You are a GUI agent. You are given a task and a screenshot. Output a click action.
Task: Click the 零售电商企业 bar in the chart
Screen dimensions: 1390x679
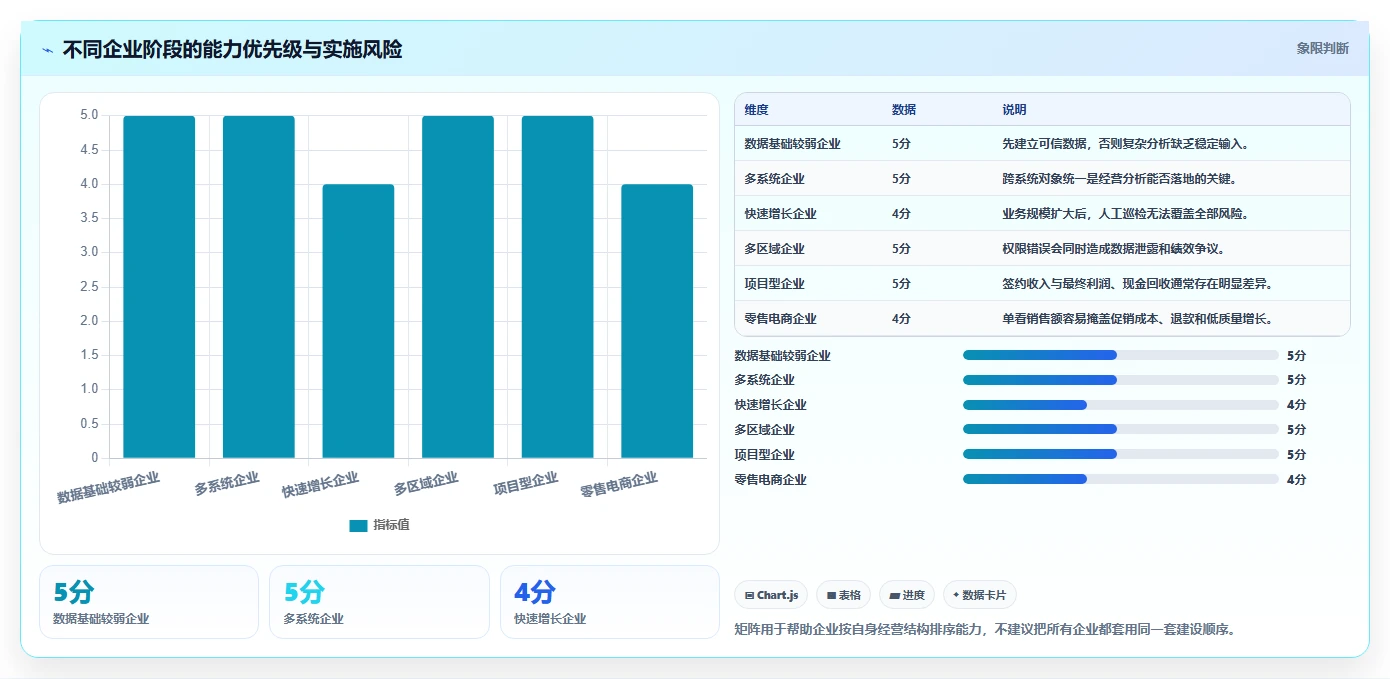657,321
